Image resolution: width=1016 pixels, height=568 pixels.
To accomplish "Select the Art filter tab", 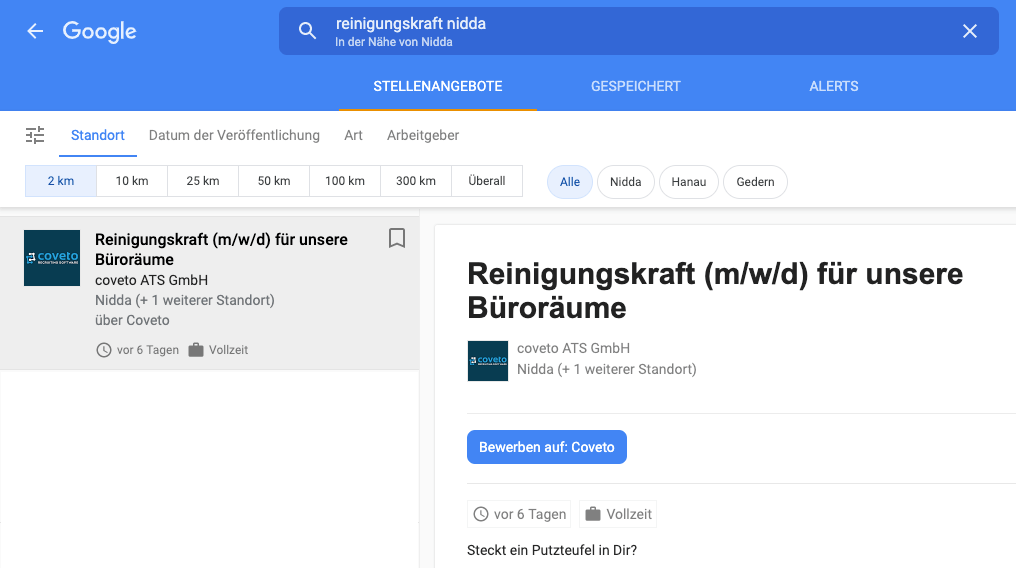I will click(x=353, y=135).
